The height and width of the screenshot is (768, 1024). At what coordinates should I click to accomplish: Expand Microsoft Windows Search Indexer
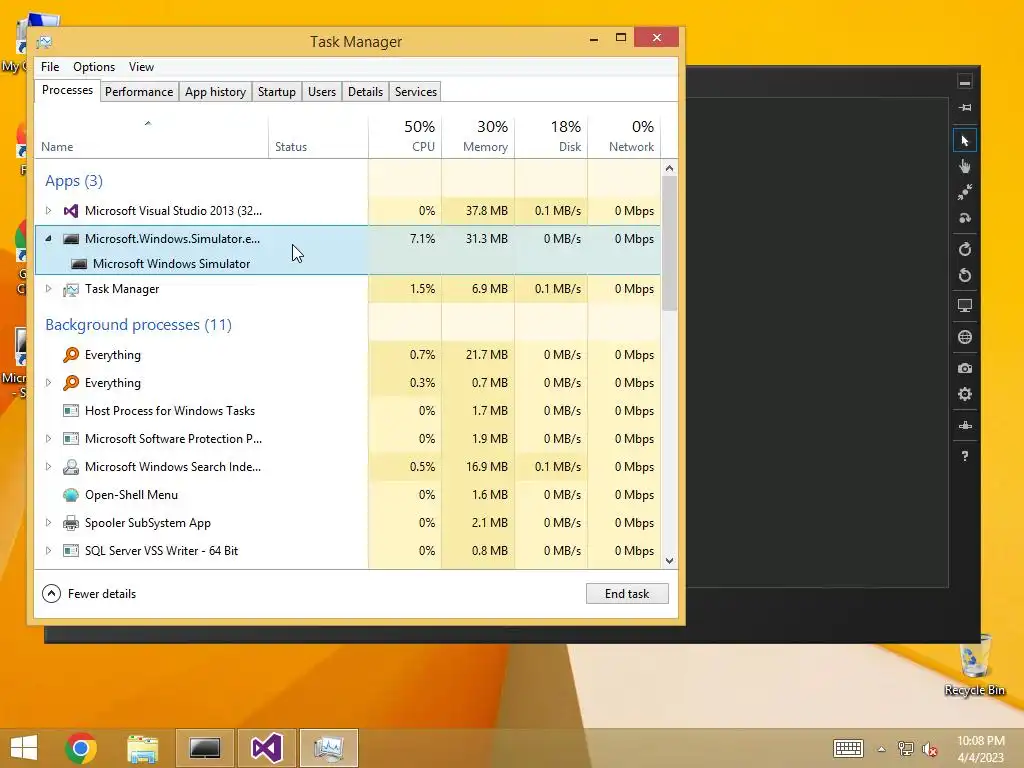48,467
